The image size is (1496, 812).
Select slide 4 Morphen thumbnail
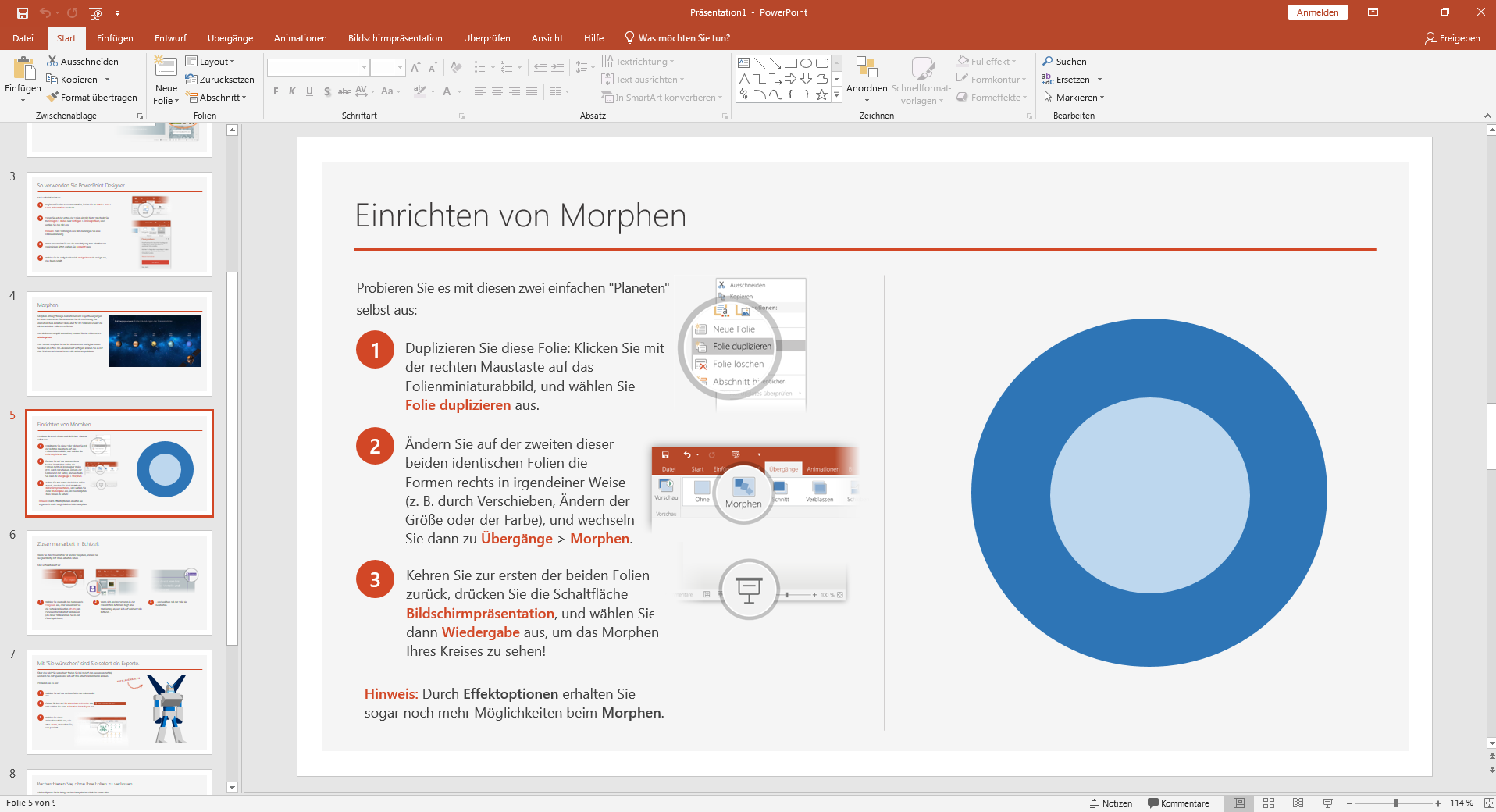coord(119,344)
